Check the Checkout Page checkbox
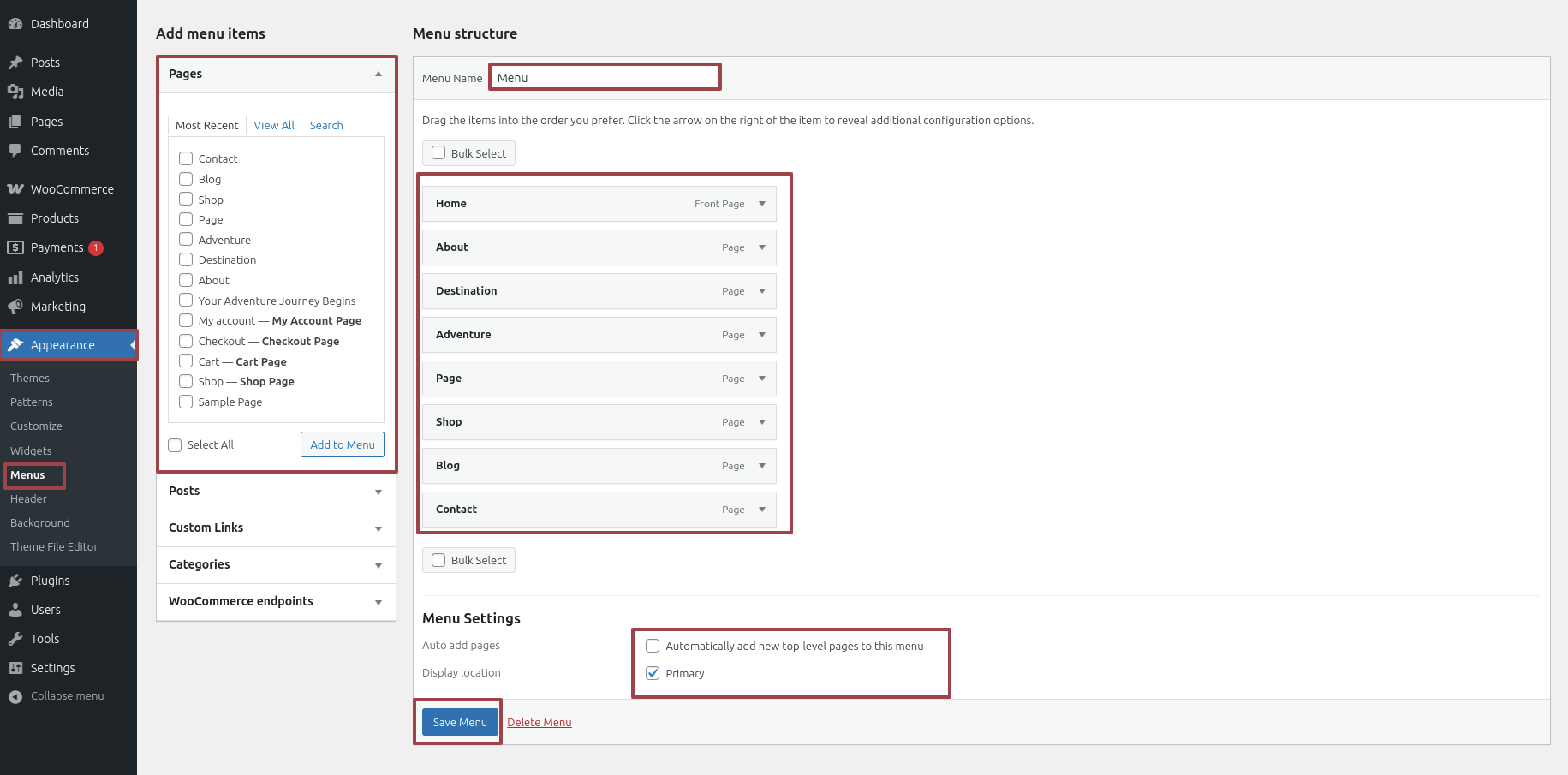Screen dimensions: 1568x775 point(186,341)
